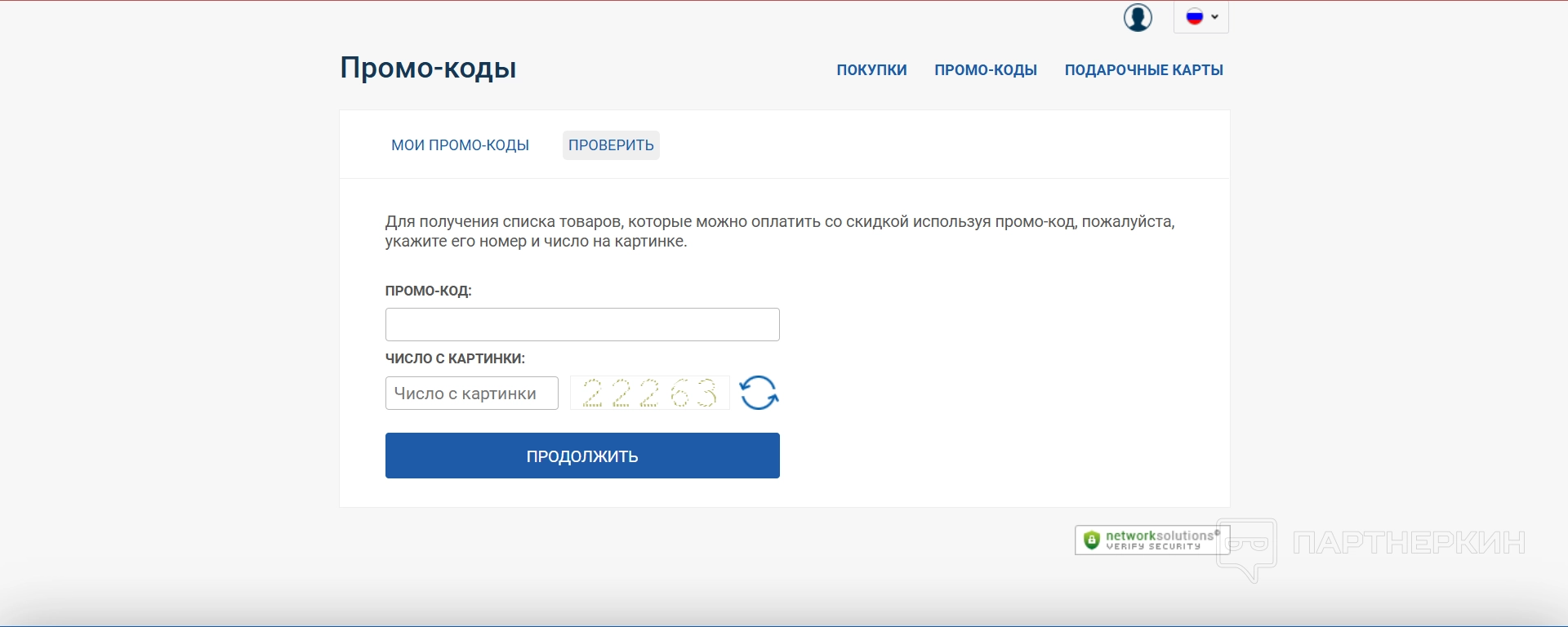The width and height of the screenshot is (1568, 627).
Task: Open ПРОМО-КОДЫ in the top navigation
Action: (986, 70)
